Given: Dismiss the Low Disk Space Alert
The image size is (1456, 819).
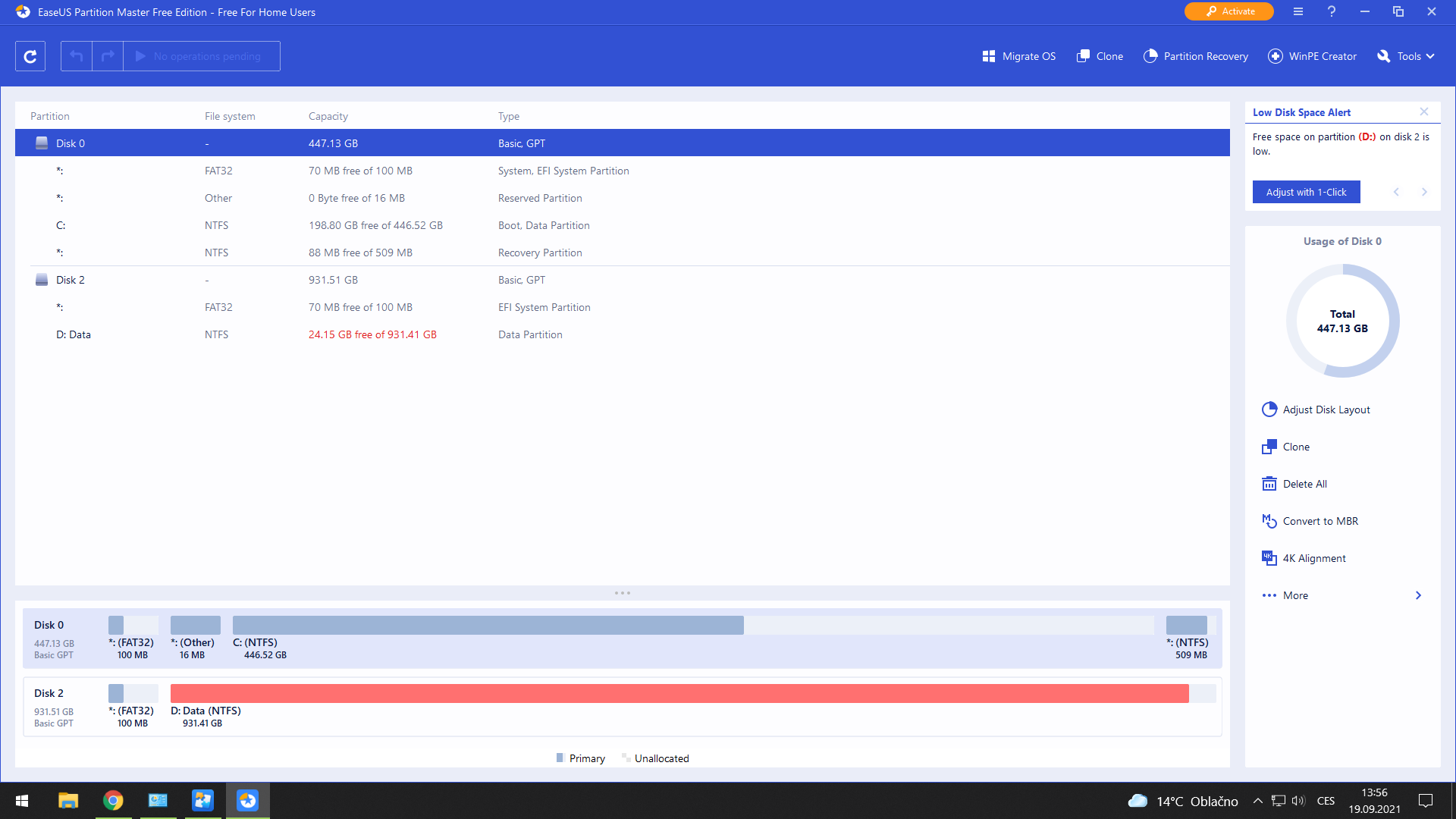Looking at the screenshot, I should click(1424, 111).
